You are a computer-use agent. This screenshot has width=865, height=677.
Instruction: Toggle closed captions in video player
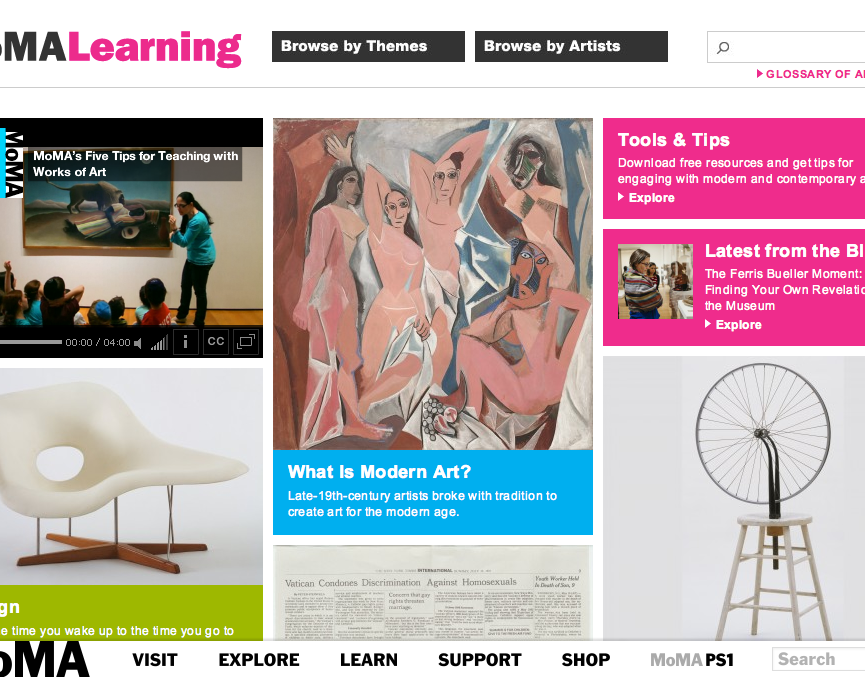click(216, 342)
